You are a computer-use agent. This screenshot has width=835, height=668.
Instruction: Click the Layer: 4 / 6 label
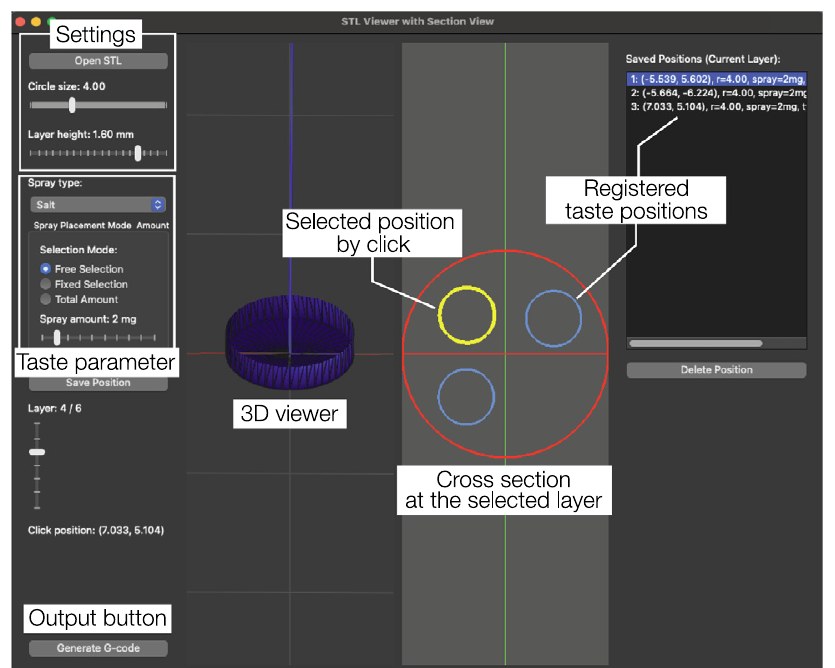(54, 409)
